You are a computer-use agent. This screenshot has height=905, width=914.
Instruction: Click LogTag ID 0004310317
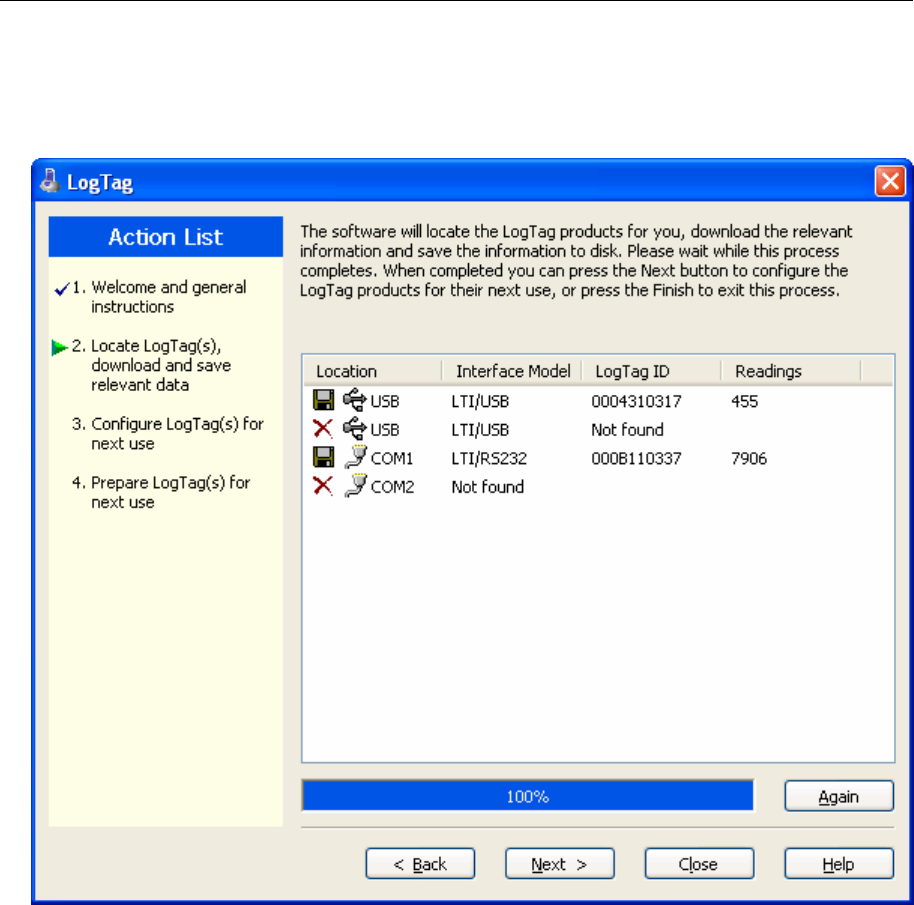[x=636, y=402]
